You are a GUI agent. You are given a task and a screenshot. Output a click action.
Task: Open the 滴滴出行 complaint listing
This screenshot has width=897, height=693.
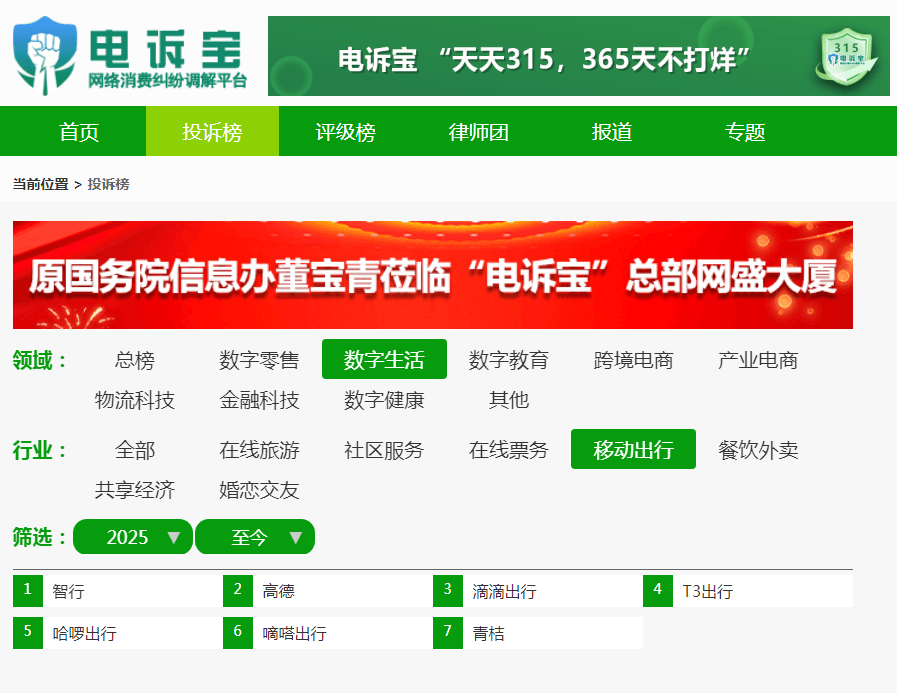click(x=504, y=591)
